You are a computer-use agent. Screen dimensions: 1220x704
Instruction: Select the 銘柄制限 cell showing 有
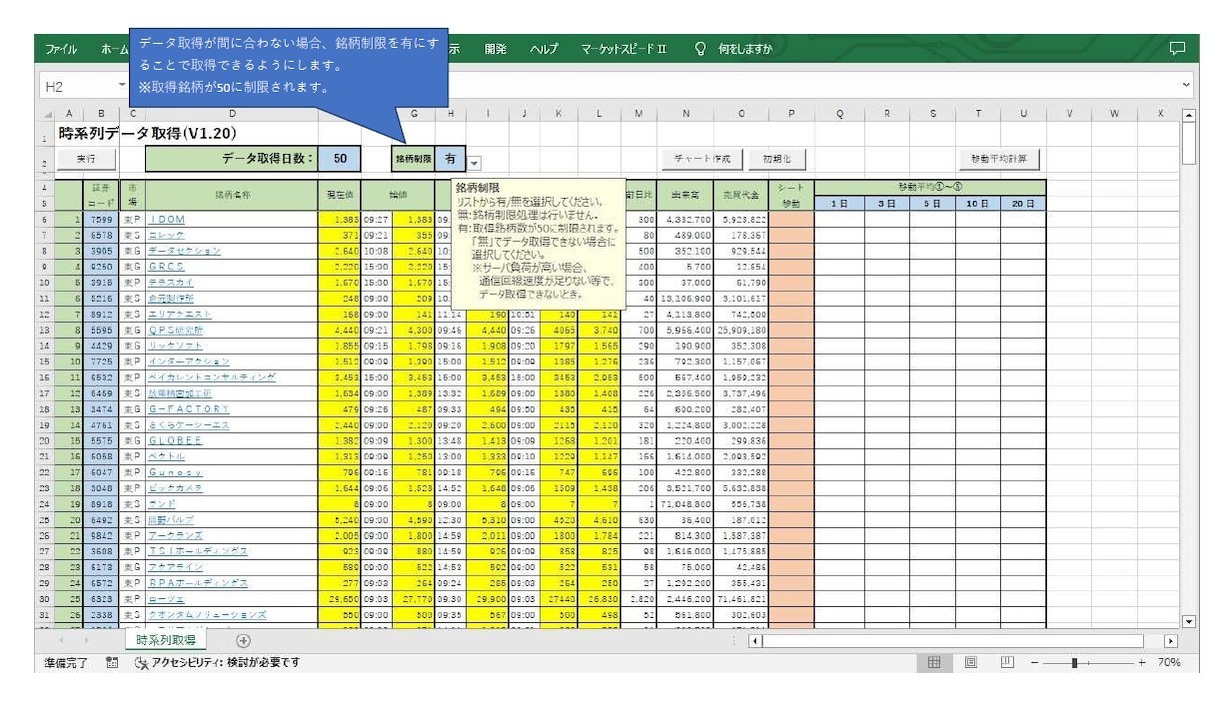(451, 158)
